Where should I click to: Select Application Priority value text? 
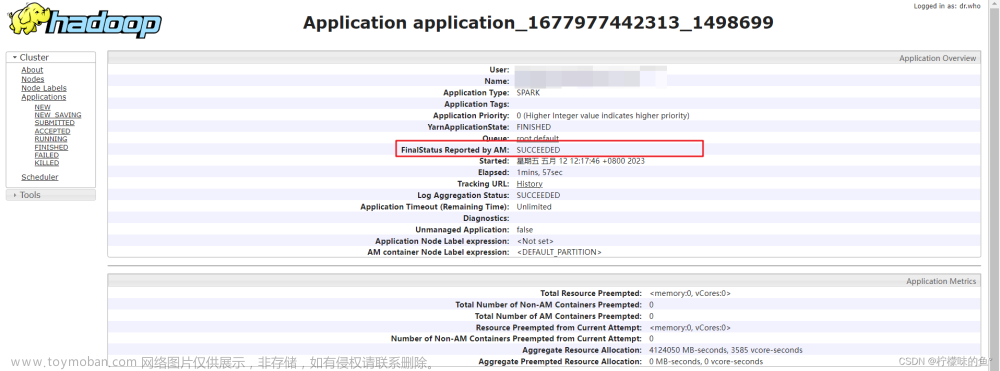603,115
